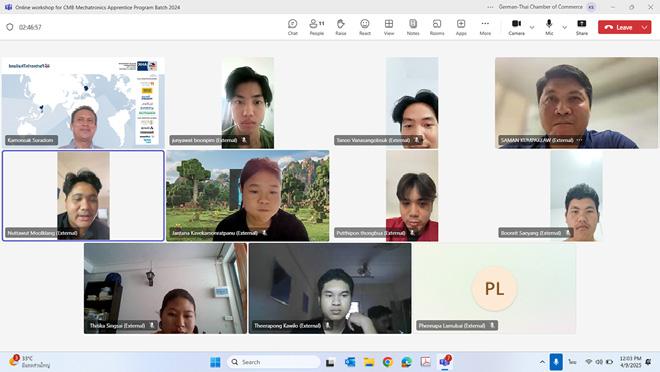
Task: Toggle the taskbar microphone indicator
Action: (556, 362)
